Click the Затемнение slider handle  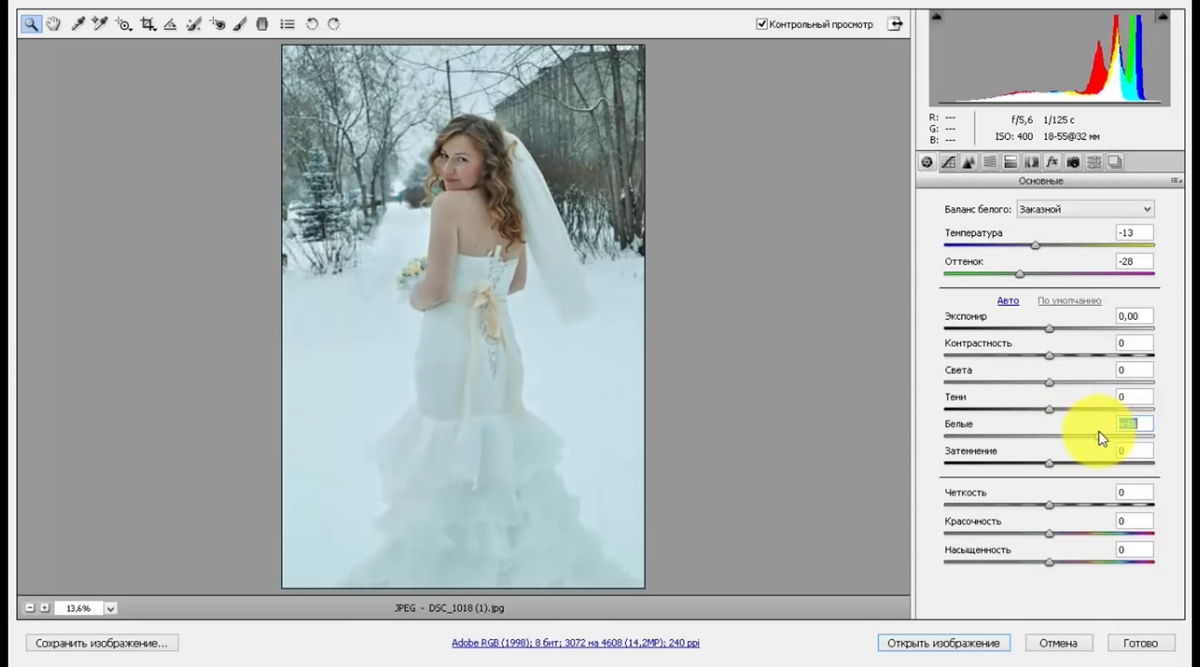pyautogui.click(x=1049, y=463)
